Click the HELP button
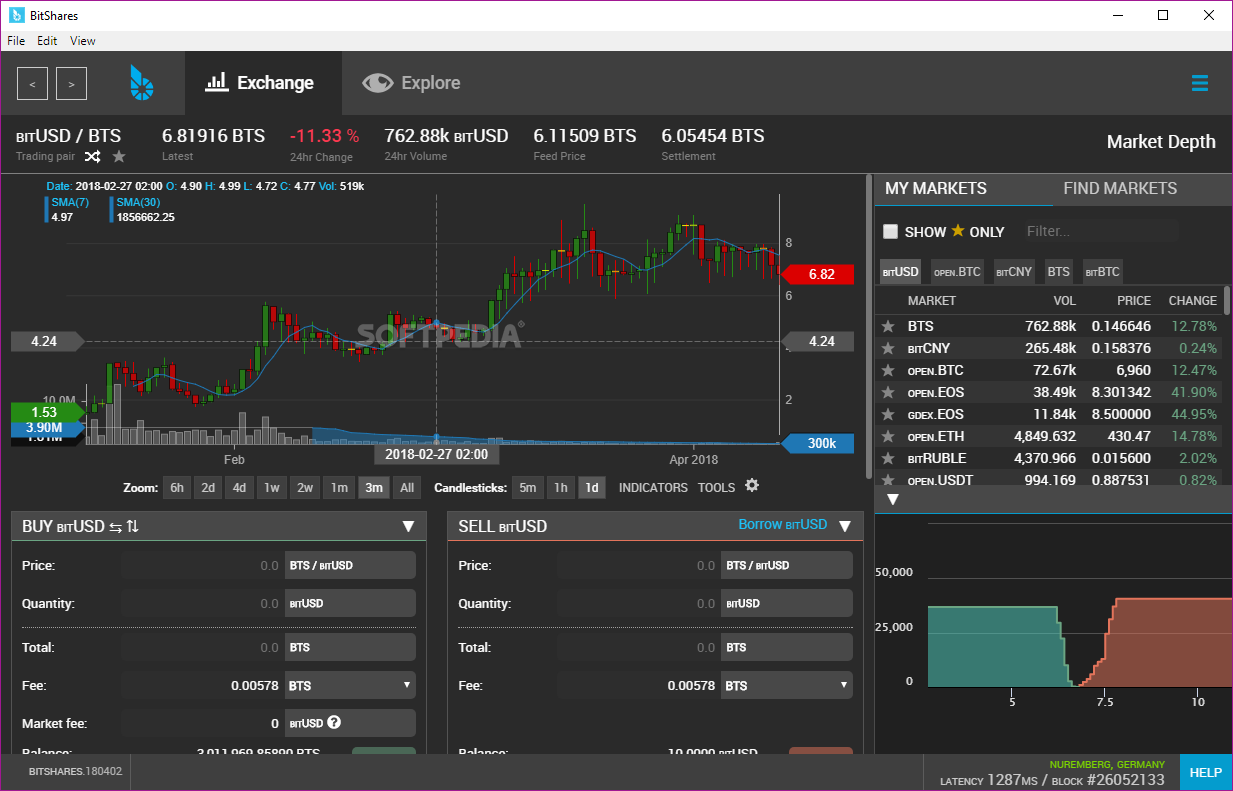The image size is (1233, 791). tap(1206, 772)
